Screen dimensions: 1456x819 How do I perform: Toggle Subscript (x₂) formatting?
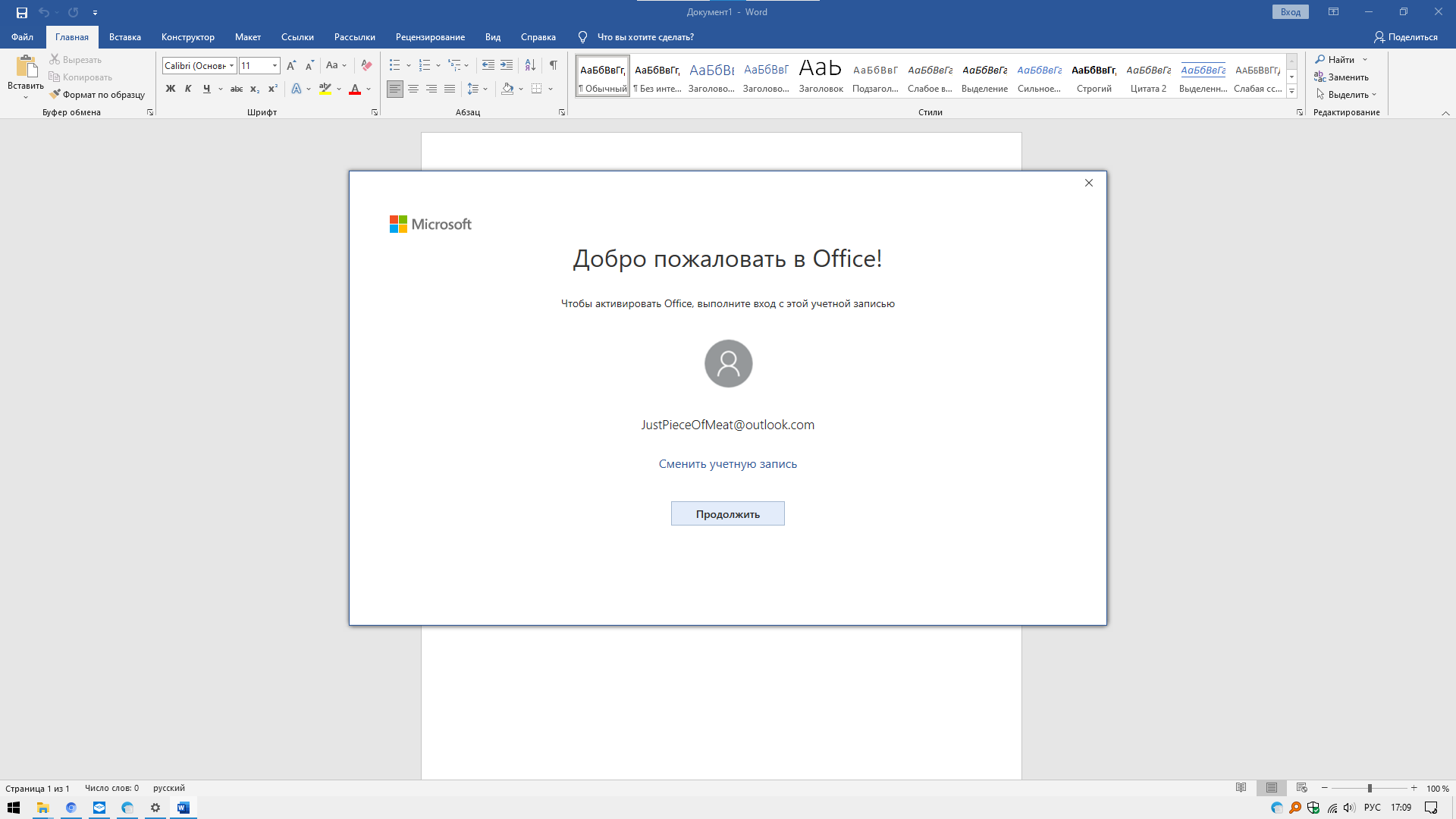[255, 89]
